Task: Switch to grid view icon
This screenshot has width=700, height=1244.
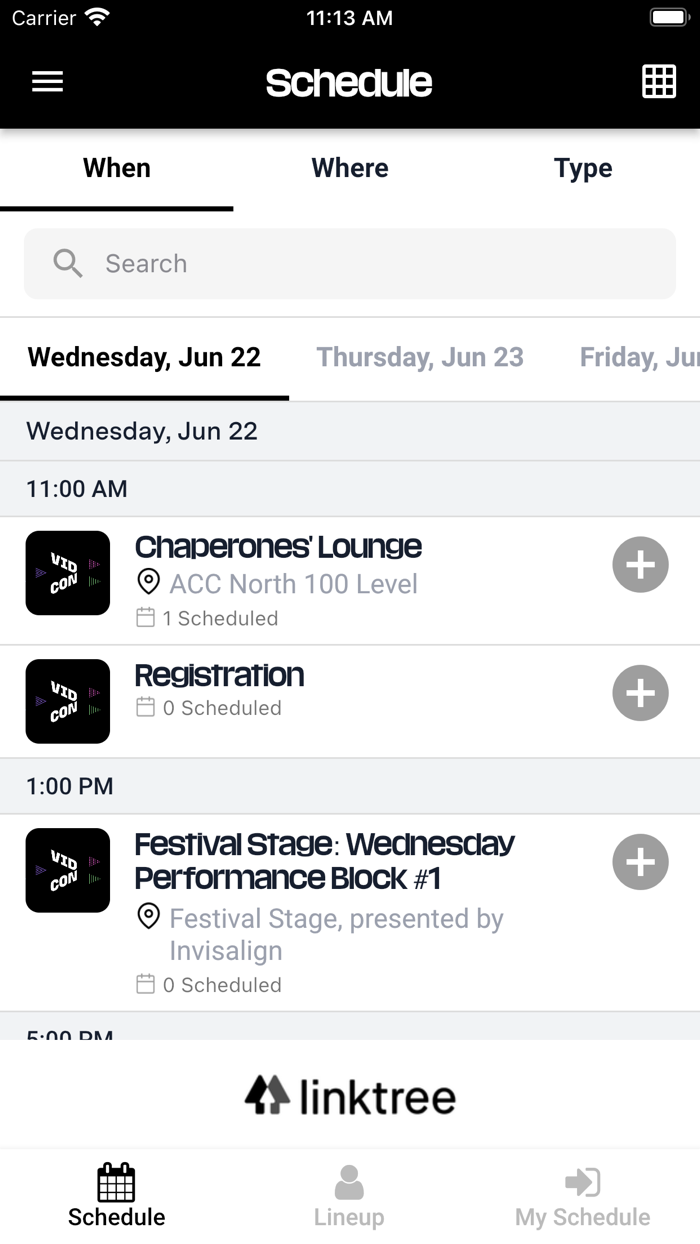Action: click(x=658, y=82)
